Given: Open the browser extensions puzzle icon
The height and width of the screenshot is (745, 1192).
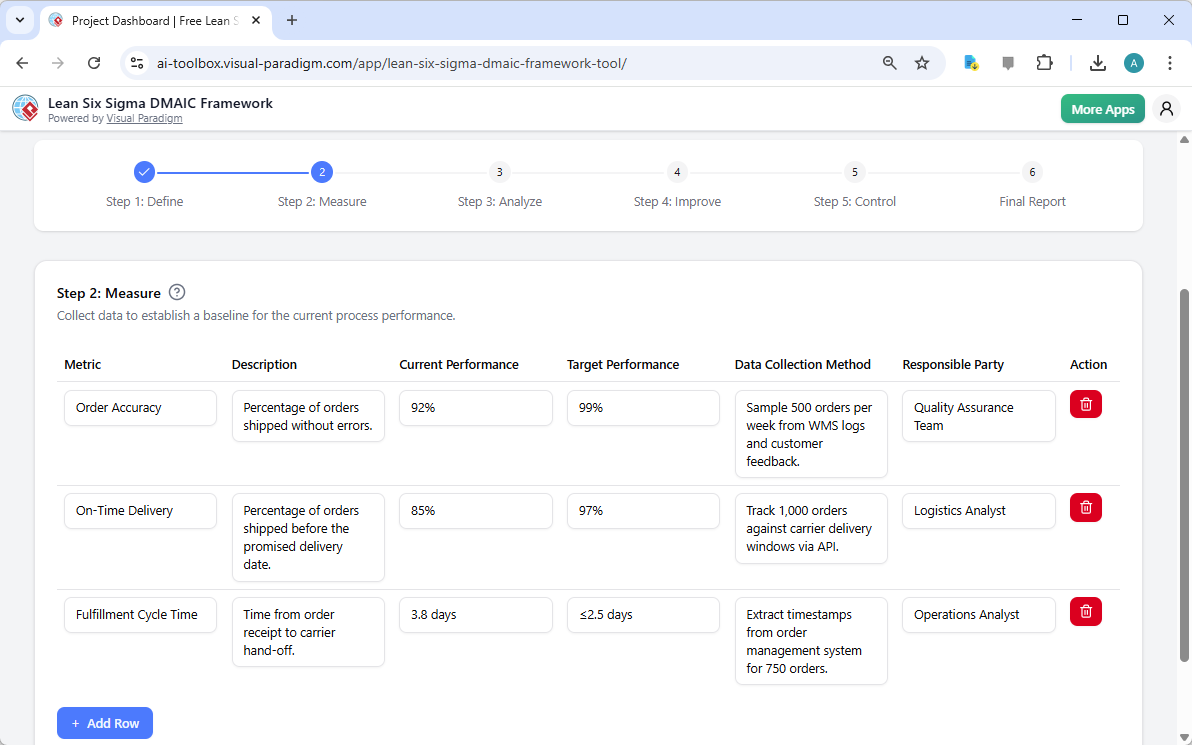Looking at the screenshot, I should click(1044, 62).
